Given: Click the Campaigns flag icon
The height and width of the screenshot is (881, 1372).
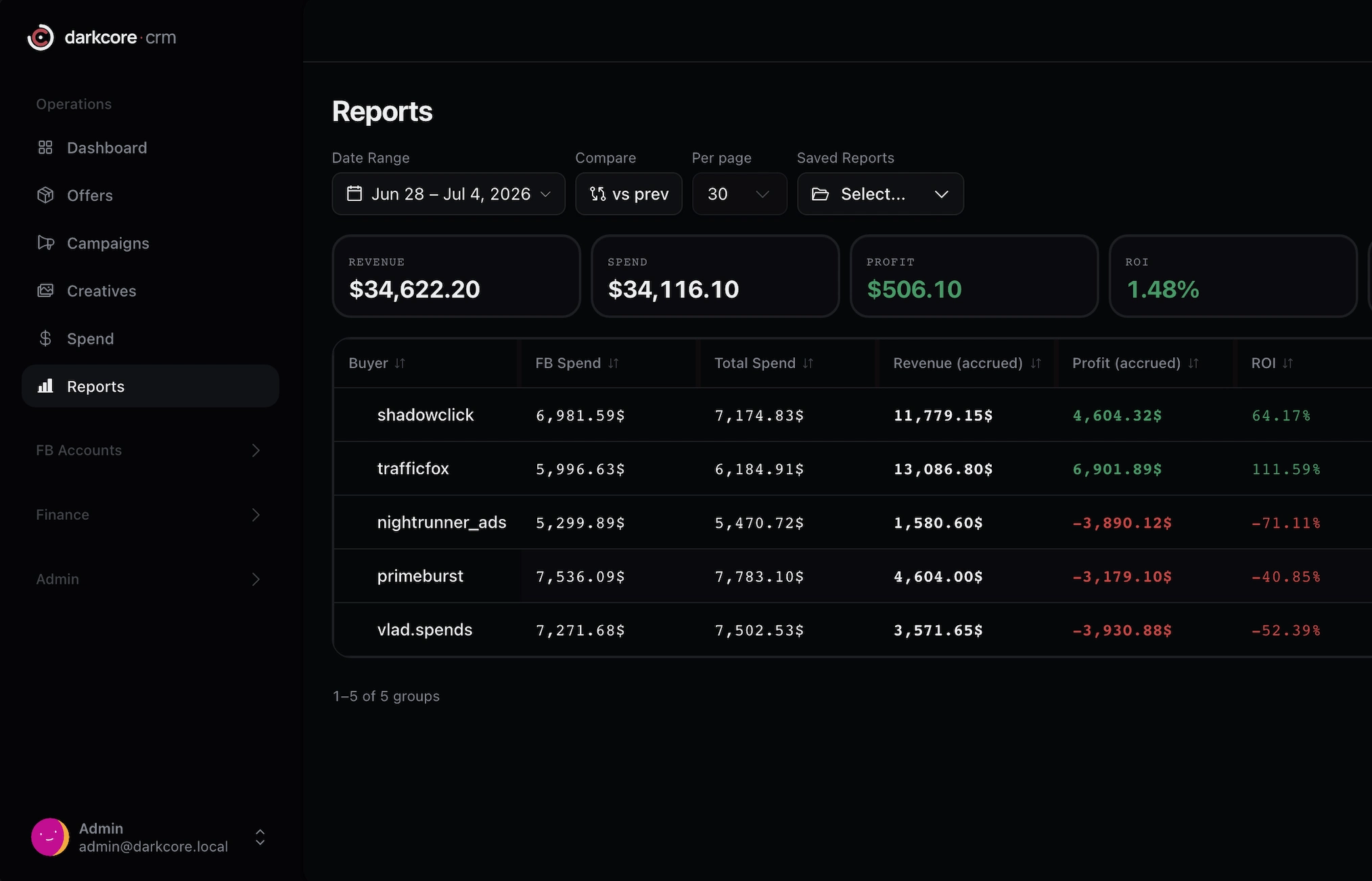Looking at the screenshot, I should (x=45, y=243).
